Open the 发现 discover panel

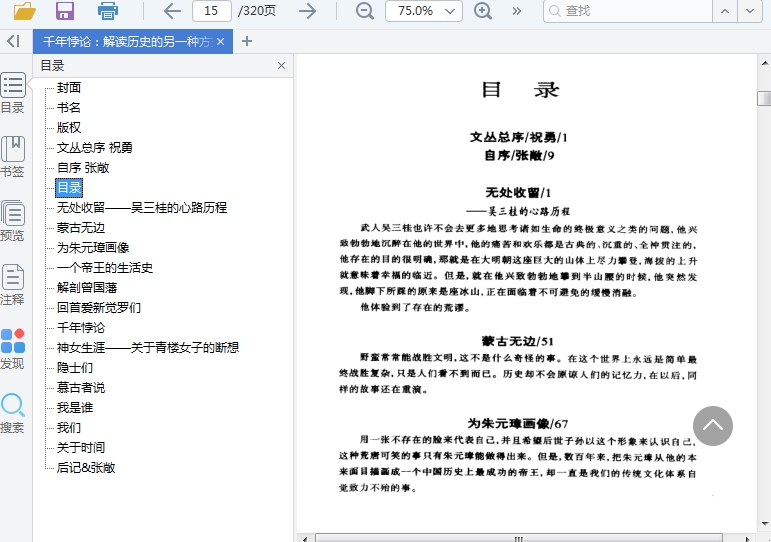13,349
